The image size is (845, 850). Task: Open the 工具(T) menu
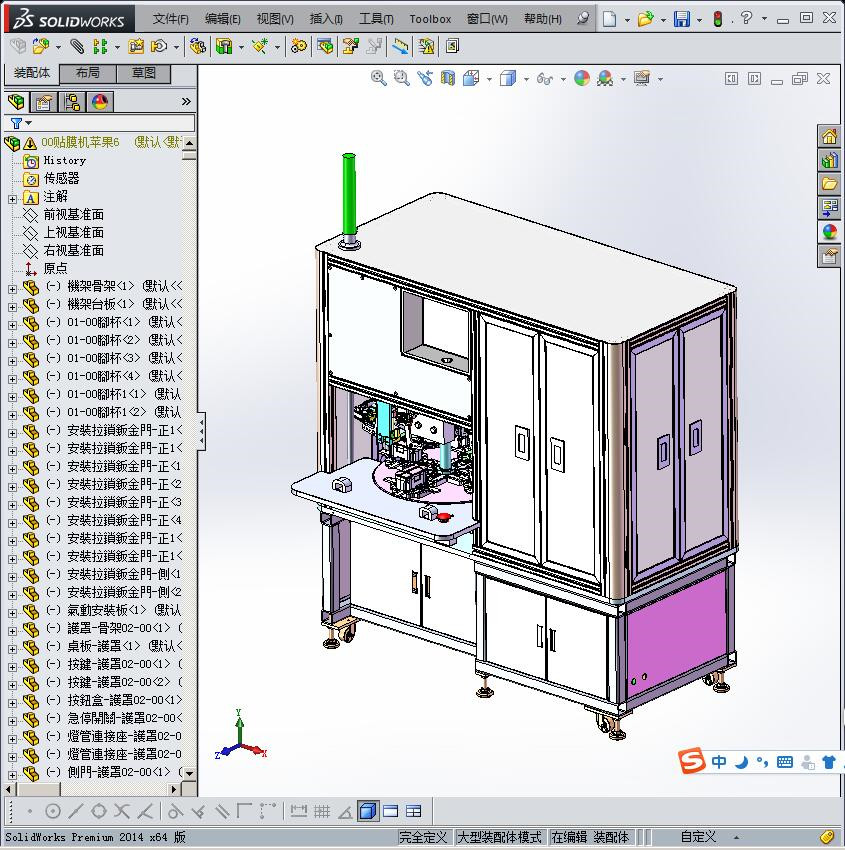point(376,19)
